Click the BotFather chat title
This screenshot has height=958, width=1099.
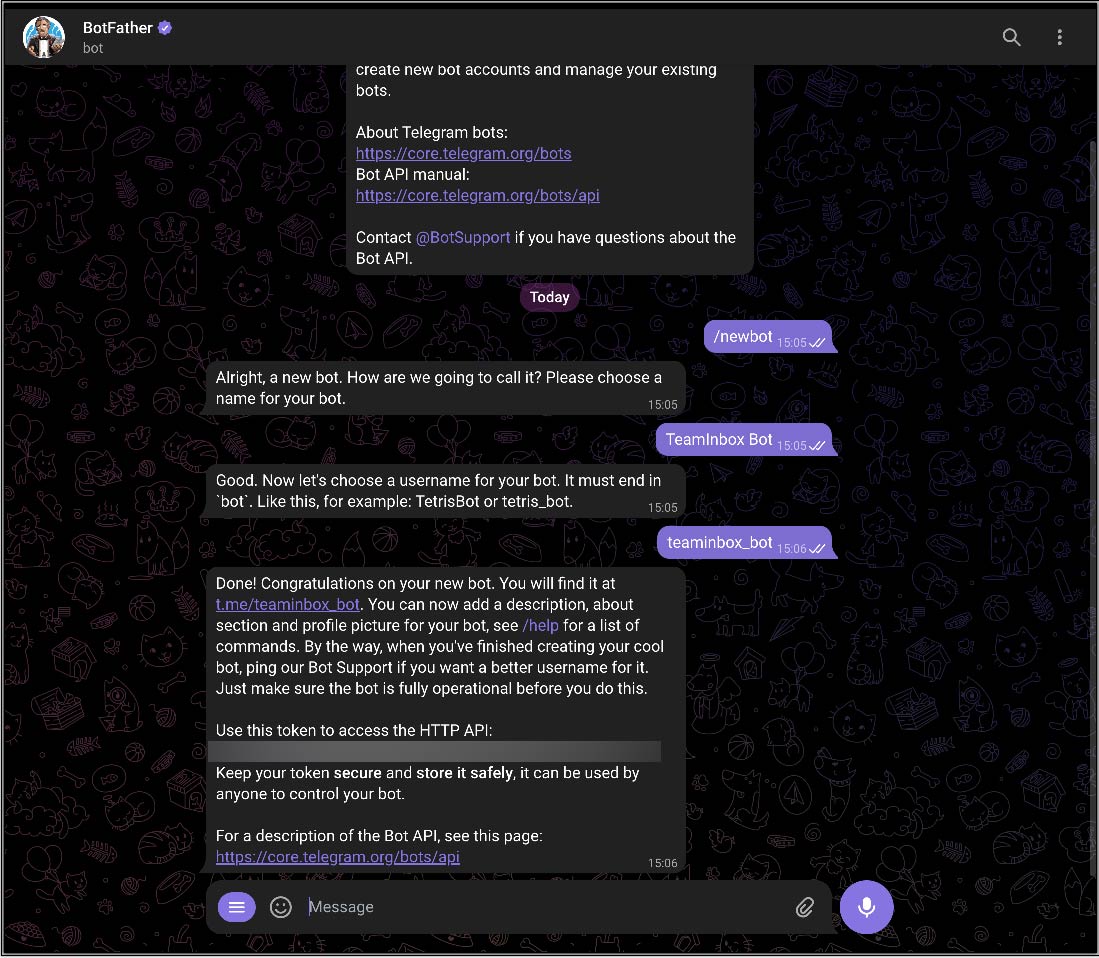click(x=117, y=28)
